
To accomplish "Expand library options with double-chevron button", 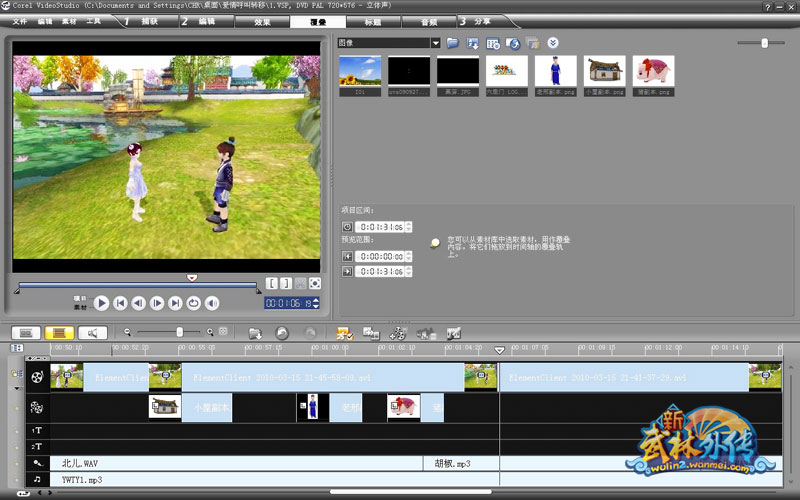I will click(x=553, y=43).
